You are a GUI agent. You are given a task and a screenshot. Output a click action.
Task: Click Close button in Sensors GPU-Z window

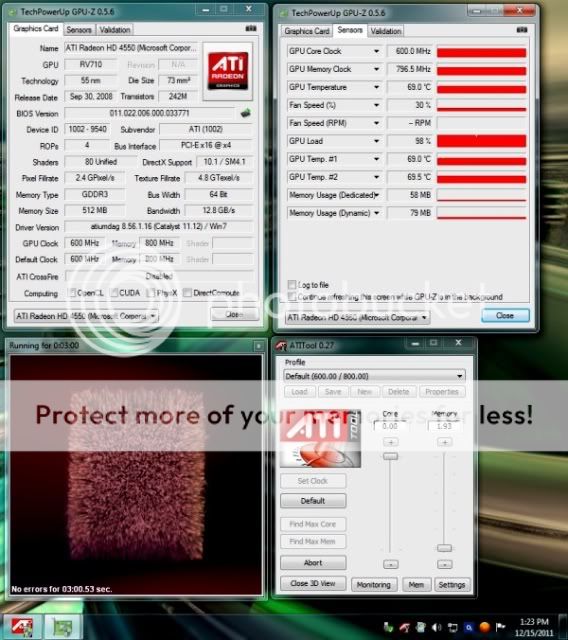505,316
